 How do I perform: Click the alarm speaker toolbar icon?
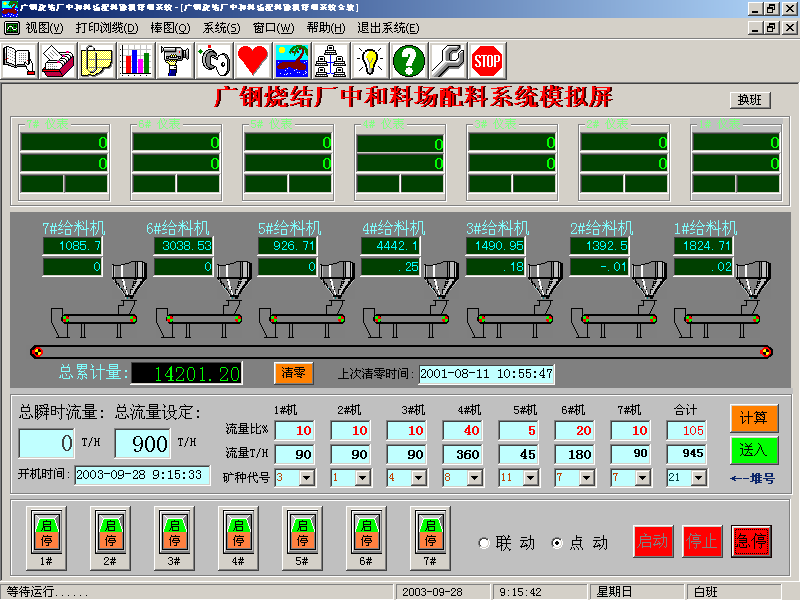[213, 60]
